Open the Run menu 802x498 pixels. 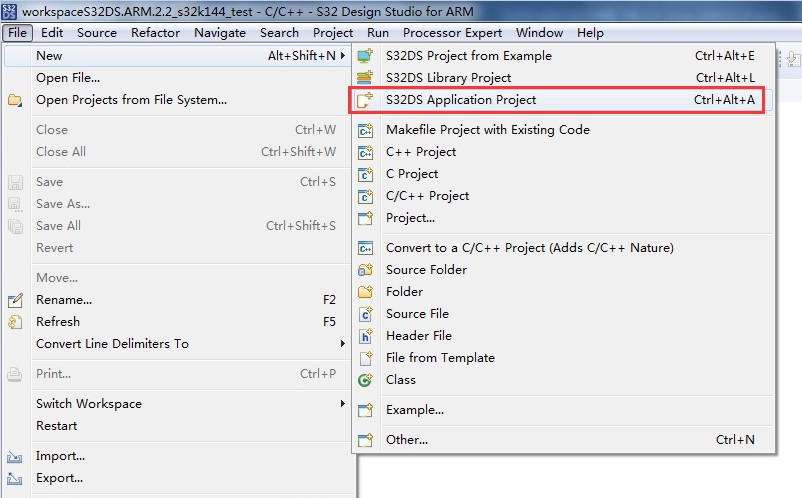(x=378, y=33)
